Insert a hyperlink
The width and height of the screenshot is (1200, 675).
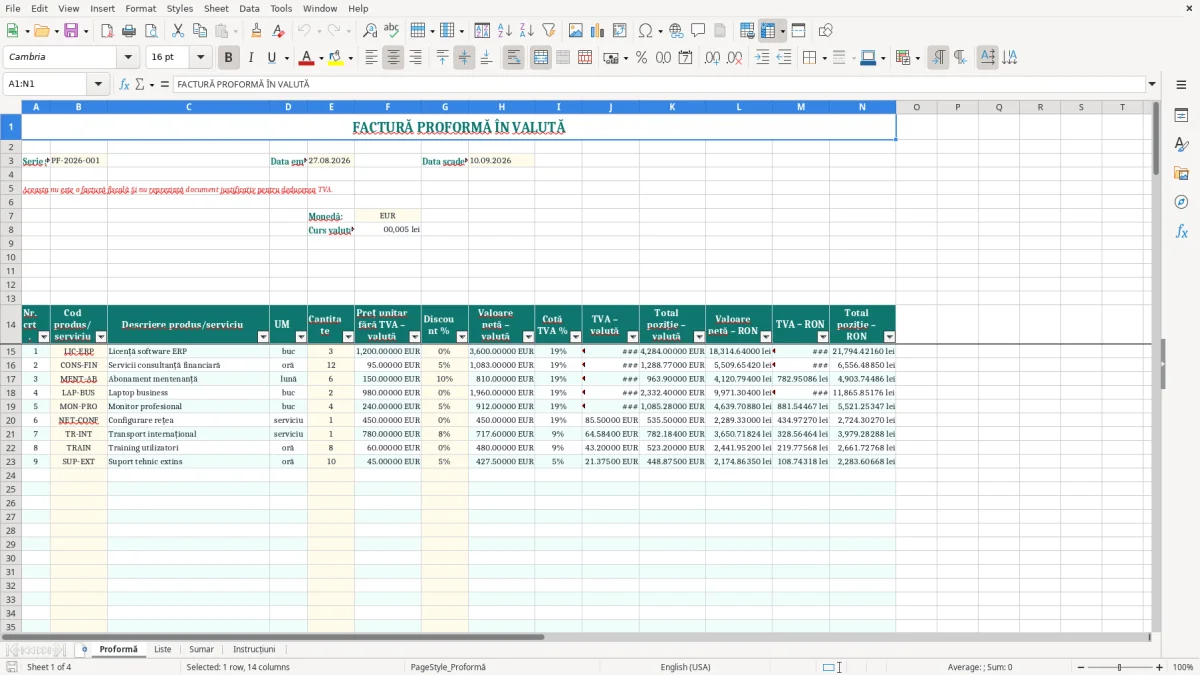coord(676,31)
